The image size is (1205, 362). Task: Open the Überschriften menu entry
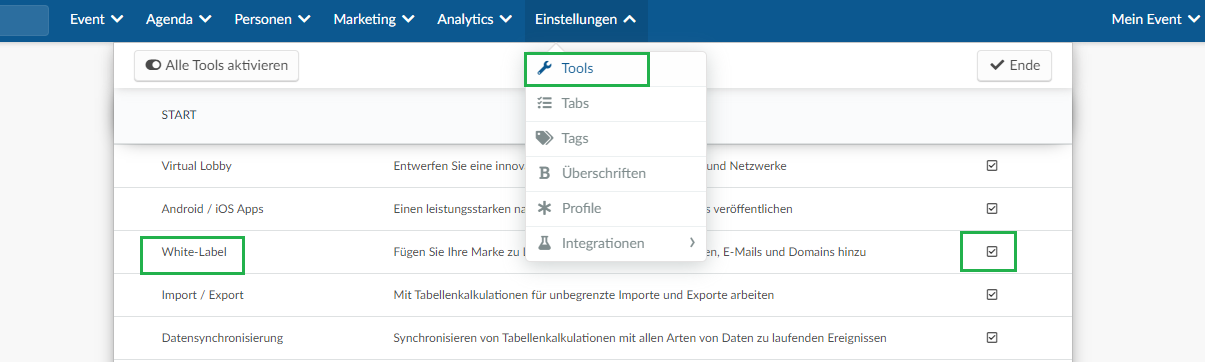tap(616, 173)
